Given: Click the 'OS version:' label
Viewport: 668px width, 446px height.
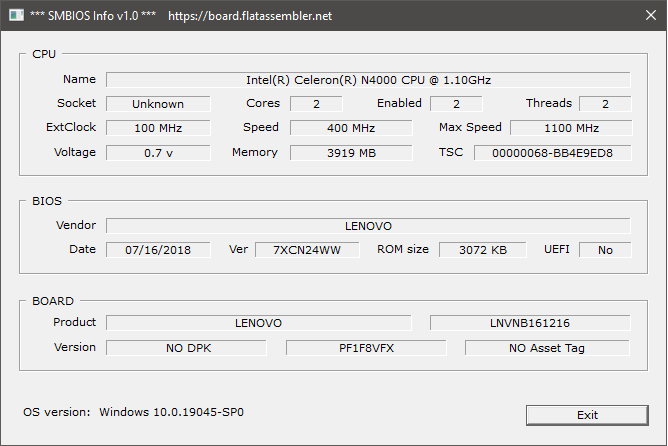Looking at the screenshot, I should tap(57, 412).
